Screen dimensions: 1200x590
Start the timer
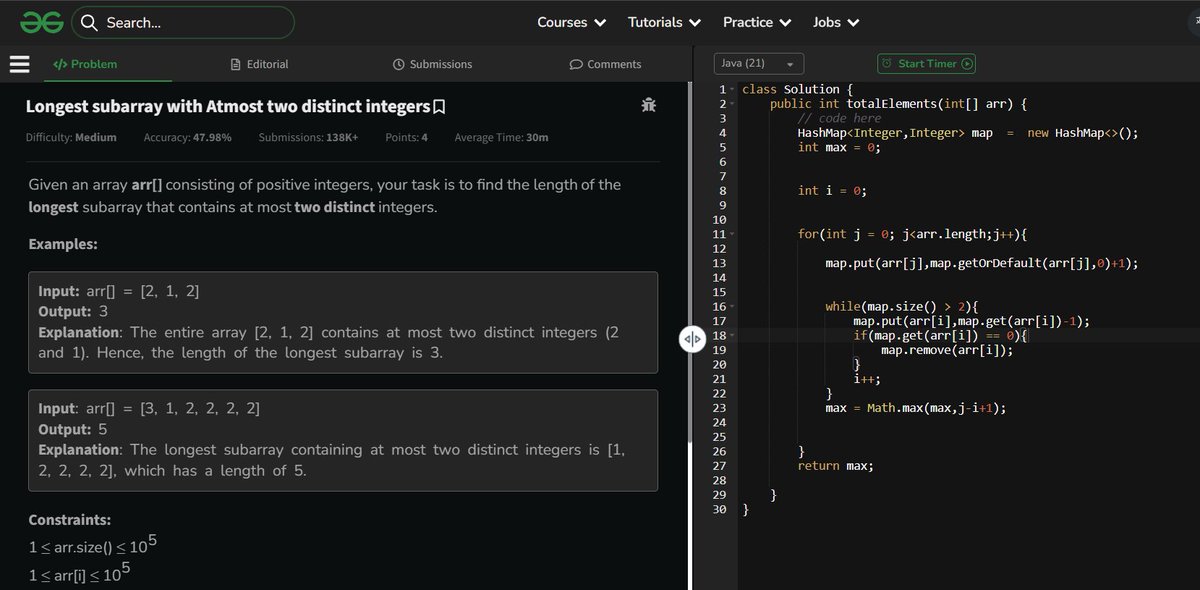click(926, 64)
